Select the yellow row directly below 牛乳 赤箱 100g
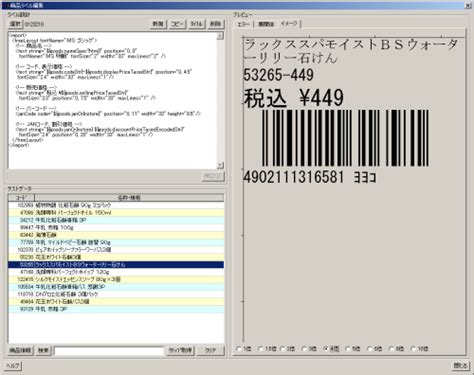 tap(116, 235)
